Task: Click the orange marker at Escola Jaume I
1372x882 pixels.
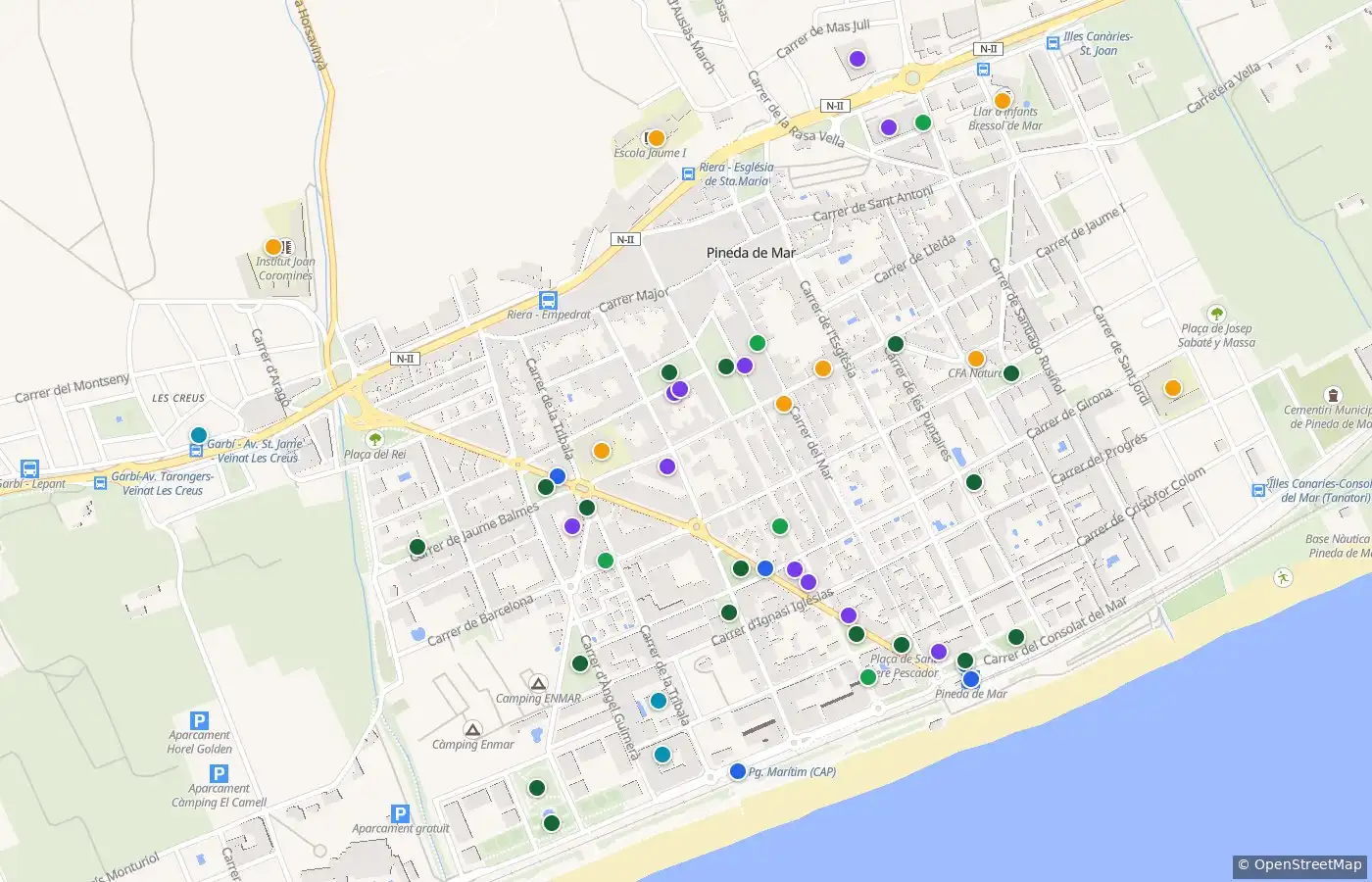Action: coord(657,138)
